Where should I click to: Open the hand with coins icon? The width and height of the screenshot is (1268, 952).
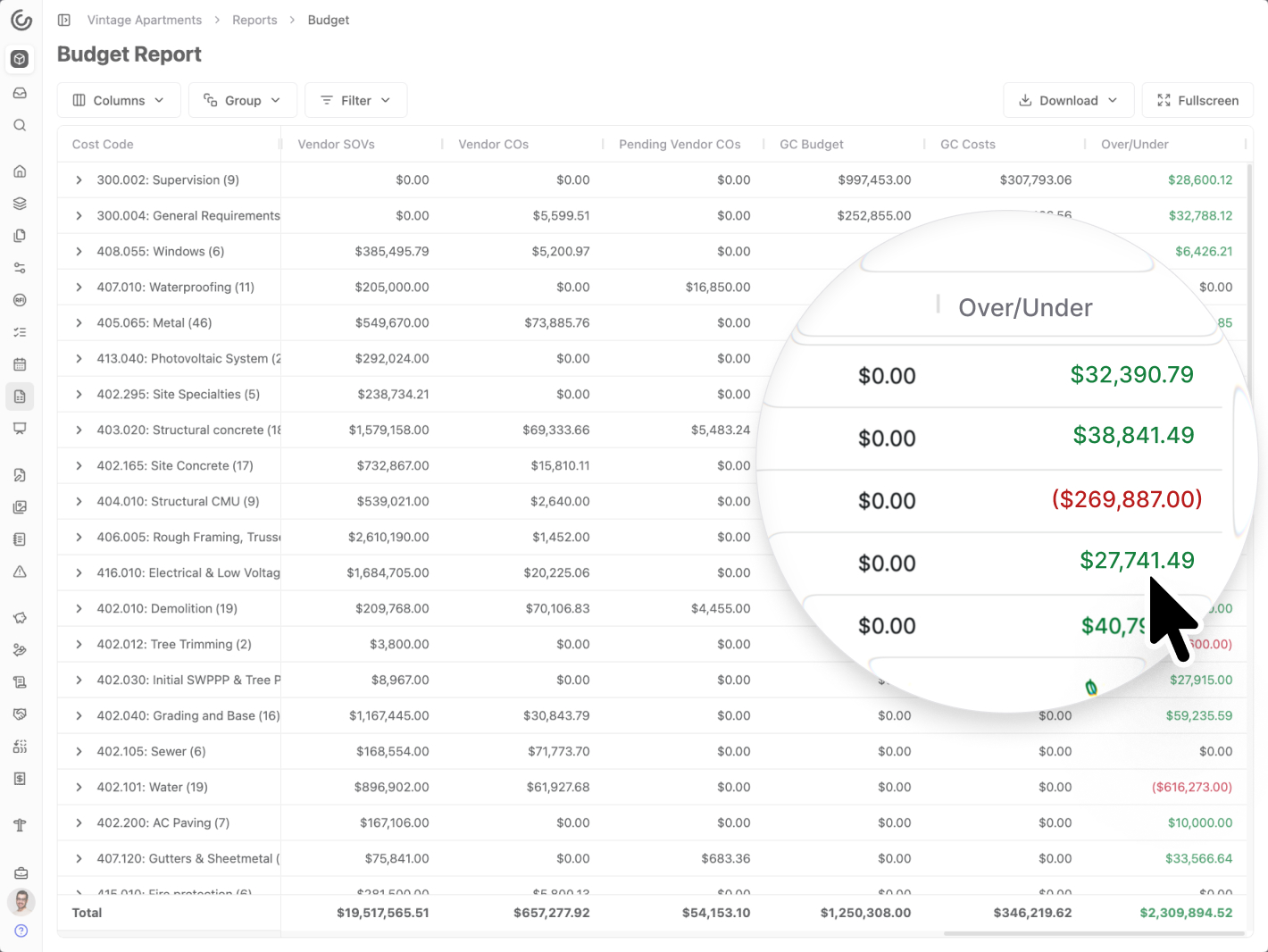click(x=20, y=650)
